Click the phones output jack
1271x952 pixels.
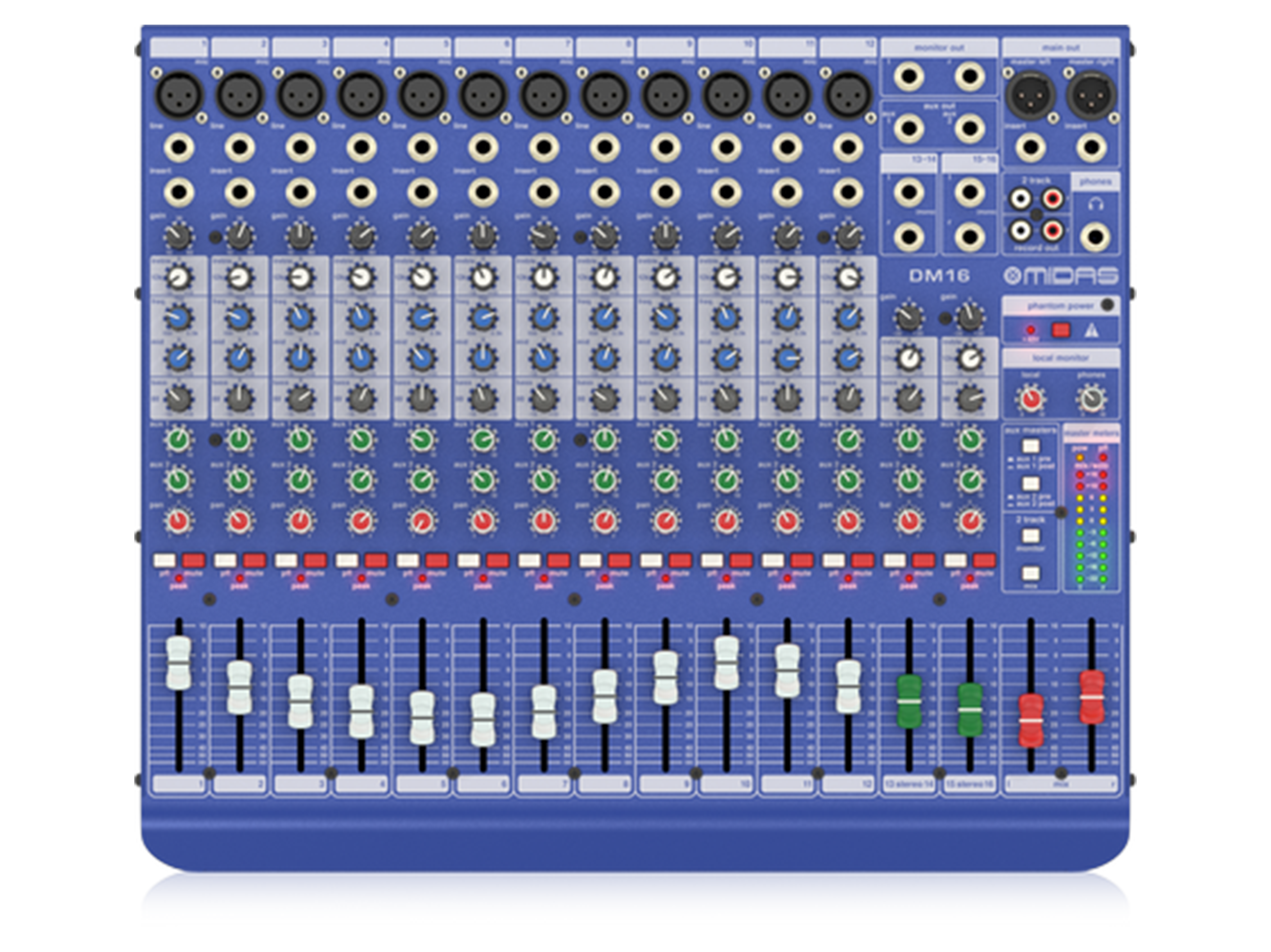coord(1095,237)
